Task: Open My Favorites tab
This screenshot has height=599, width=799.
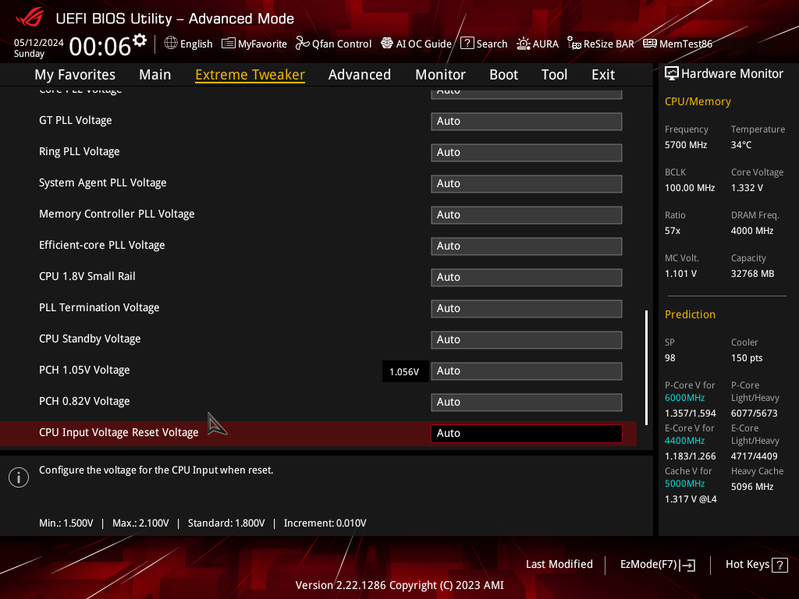Action: tap(75, 75)
